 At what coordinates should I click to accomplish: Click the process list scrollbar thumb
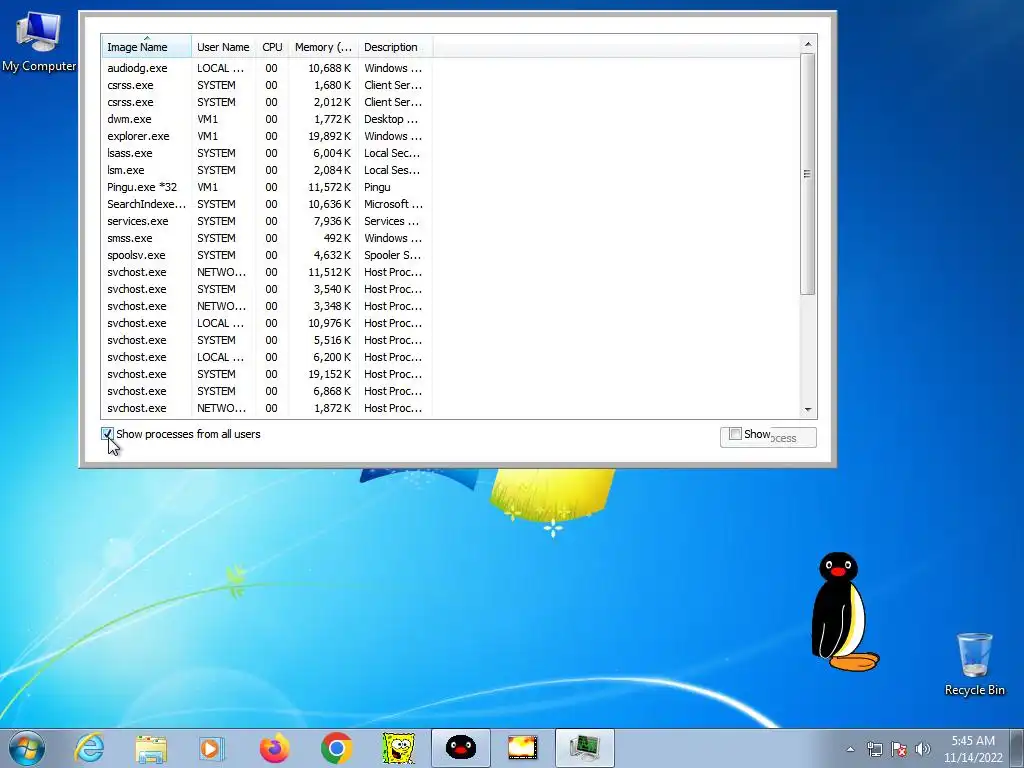808,174
